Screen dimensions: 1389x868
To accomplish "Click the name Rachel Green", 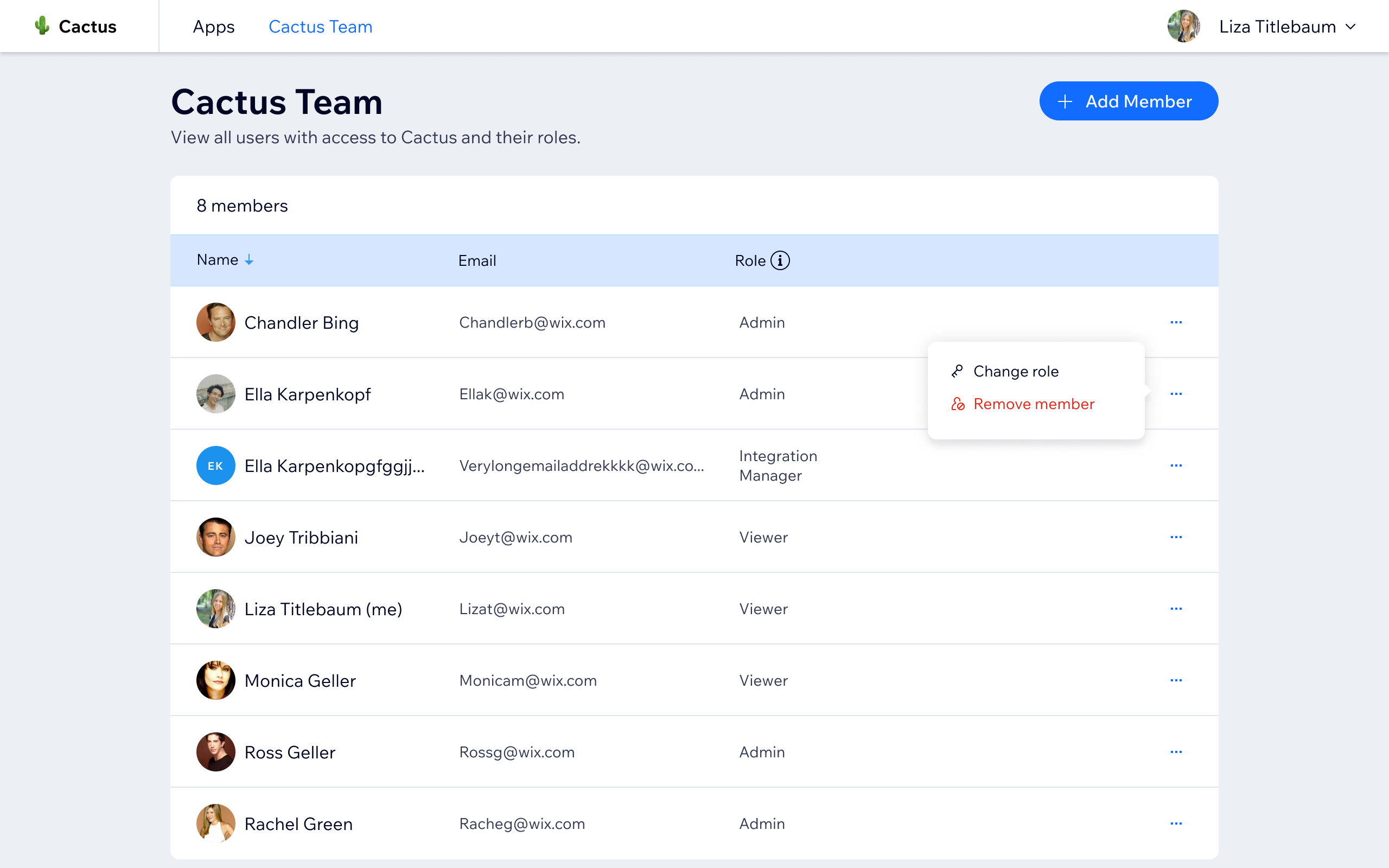I will [x=298, y=825].
